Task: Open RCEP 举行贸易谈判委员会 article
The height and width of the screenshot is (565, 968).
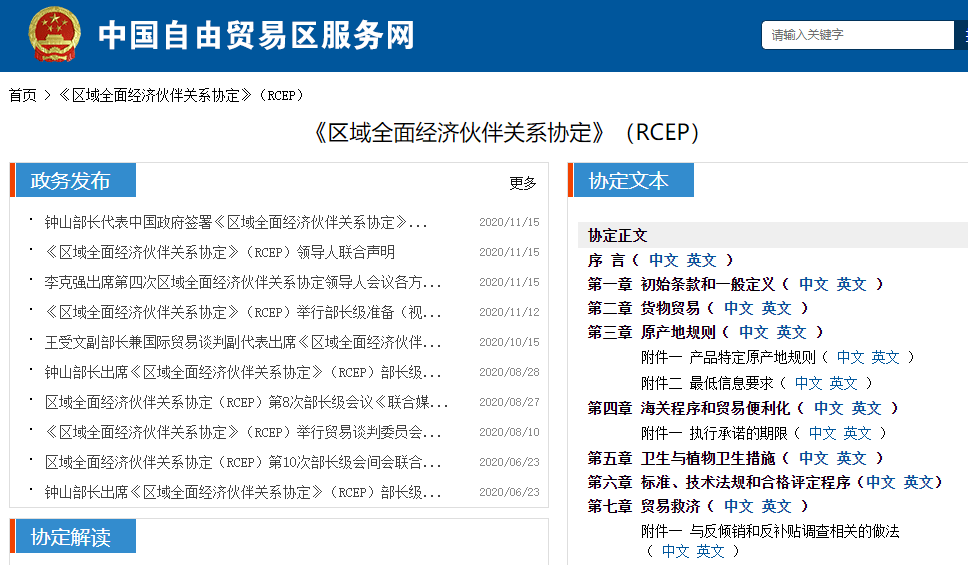Action: 243,432
